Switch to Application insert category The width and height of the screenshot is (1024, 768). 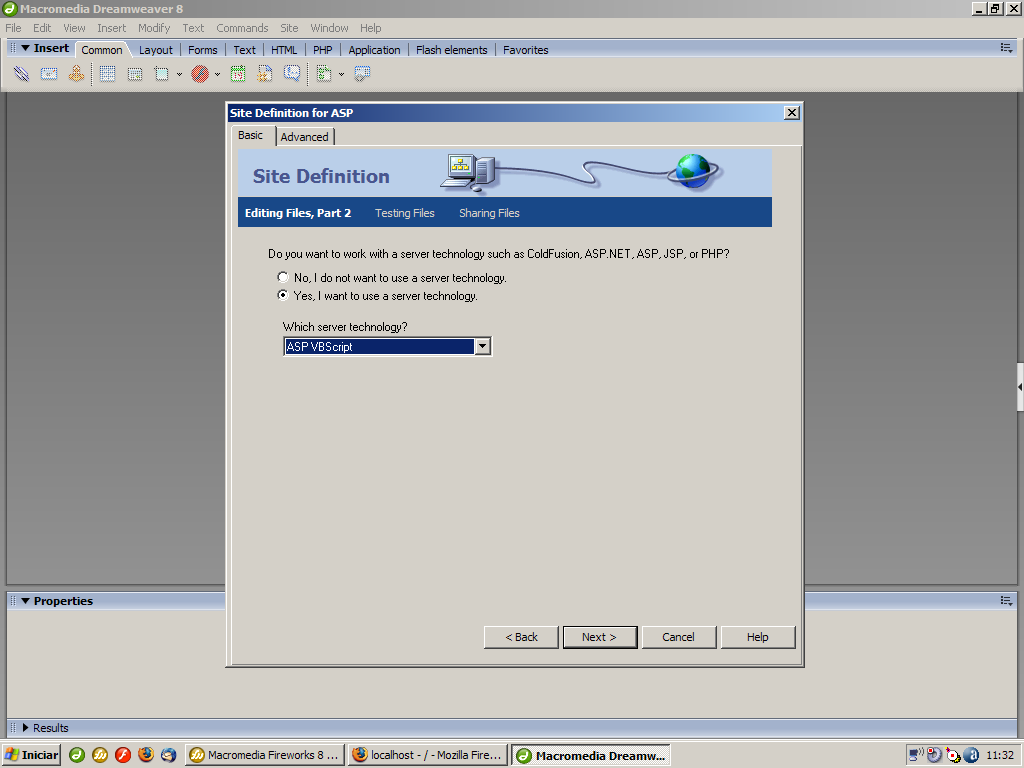point(374,50)
